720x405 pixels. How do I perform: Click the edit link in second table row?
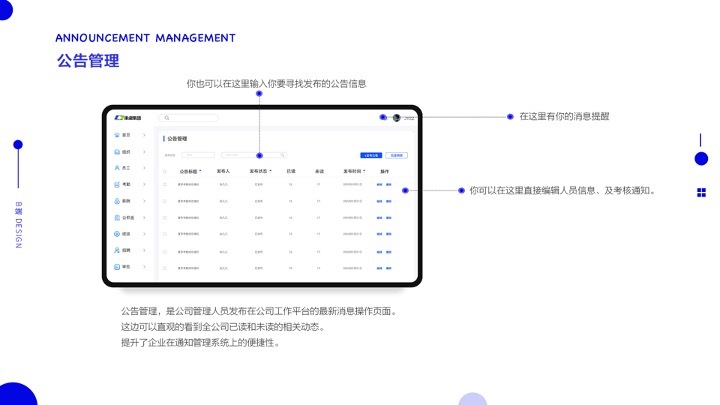(x=379, y=201)
